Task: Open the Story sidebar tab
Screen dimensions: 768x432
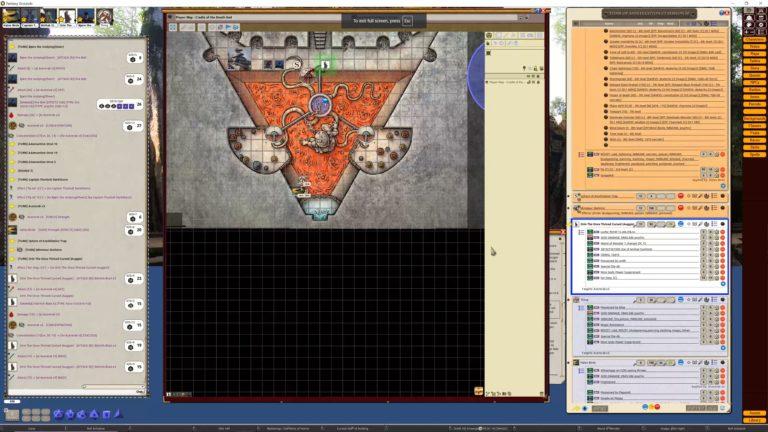Action: click(x=754, y=68)
